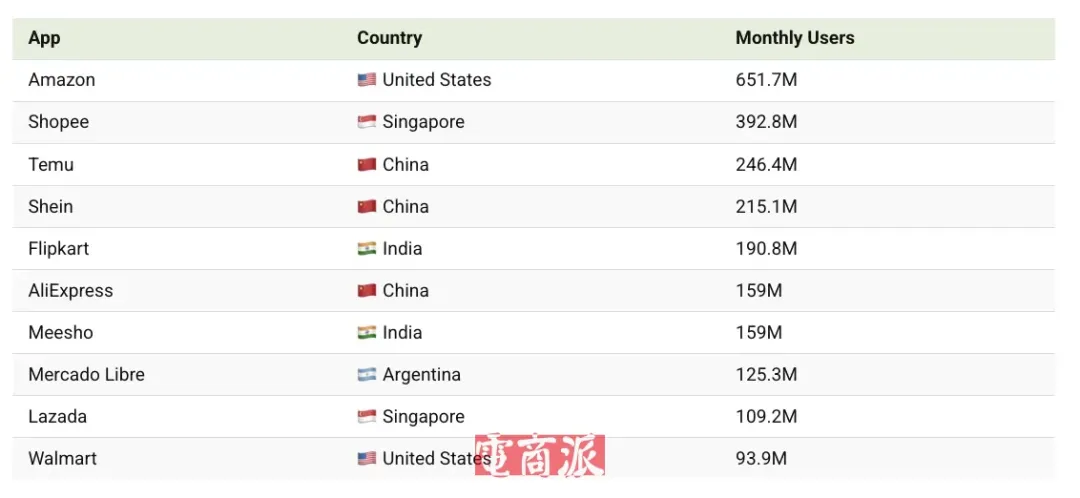Click the Singapore flag in the Lazada row

pyautogui.click(x=367, y=416)
